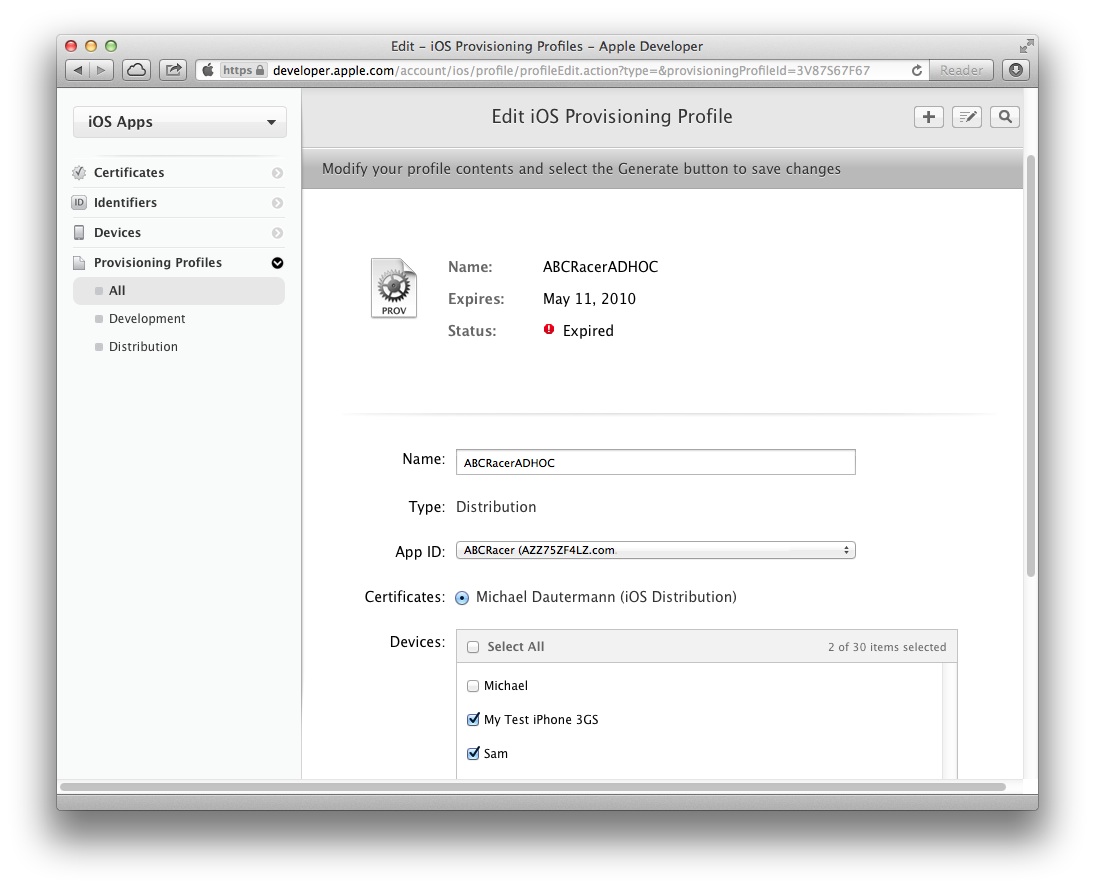
Task: Click the edit pencil icon in header
Action: (967, 117)
